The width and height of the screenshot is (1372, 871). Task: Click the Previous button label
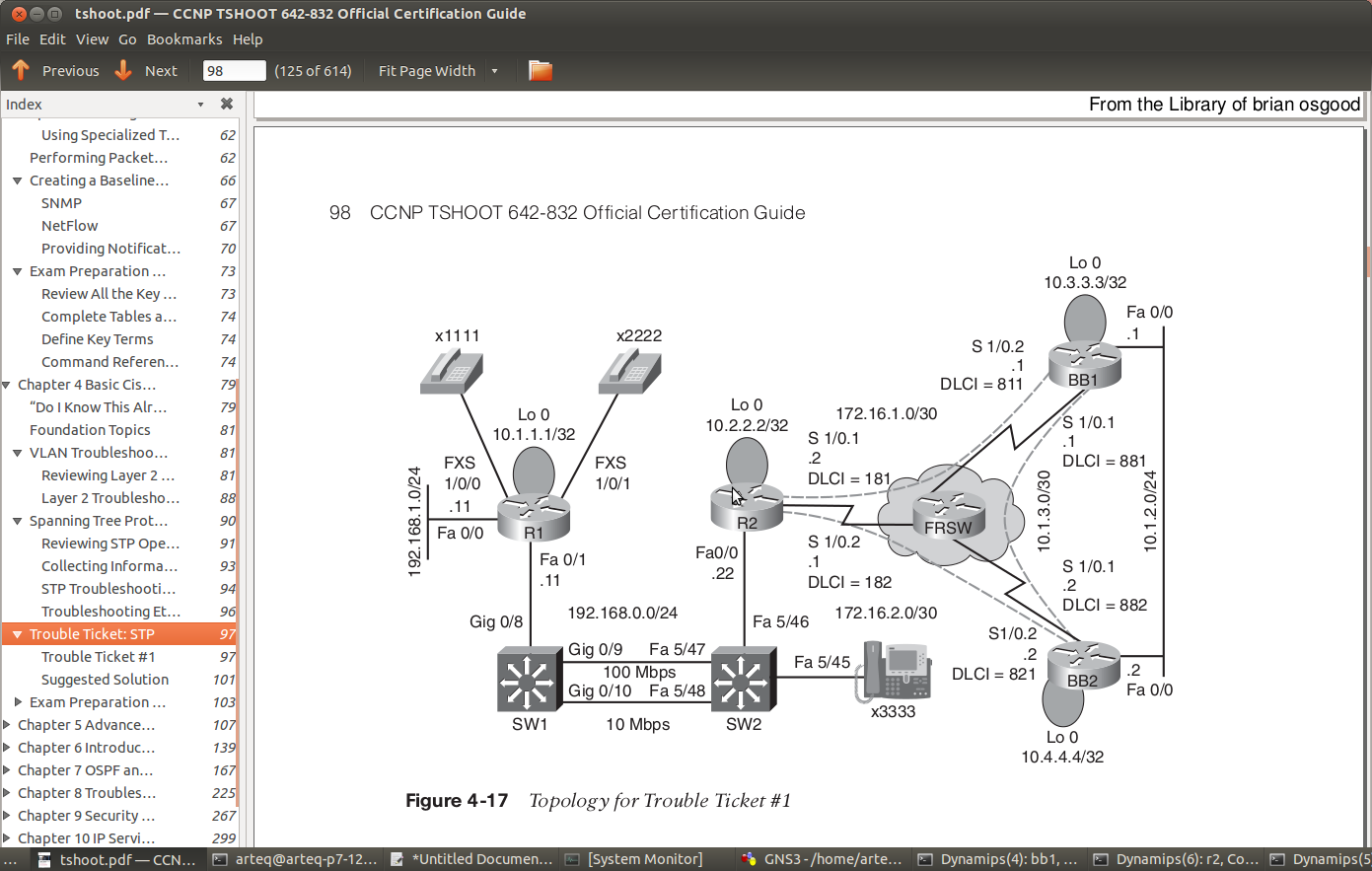pyautogui.click(x=71, y=71)
